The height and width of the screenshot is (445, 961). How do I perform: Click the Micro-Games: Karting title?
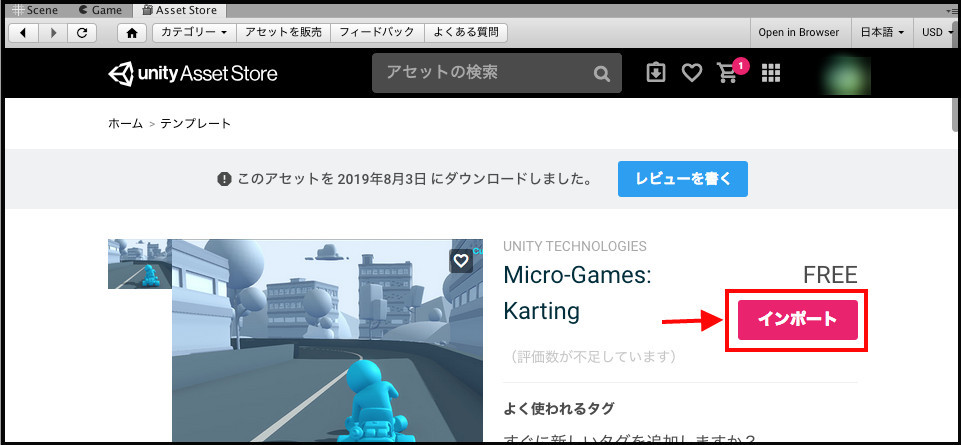point(577,293)
